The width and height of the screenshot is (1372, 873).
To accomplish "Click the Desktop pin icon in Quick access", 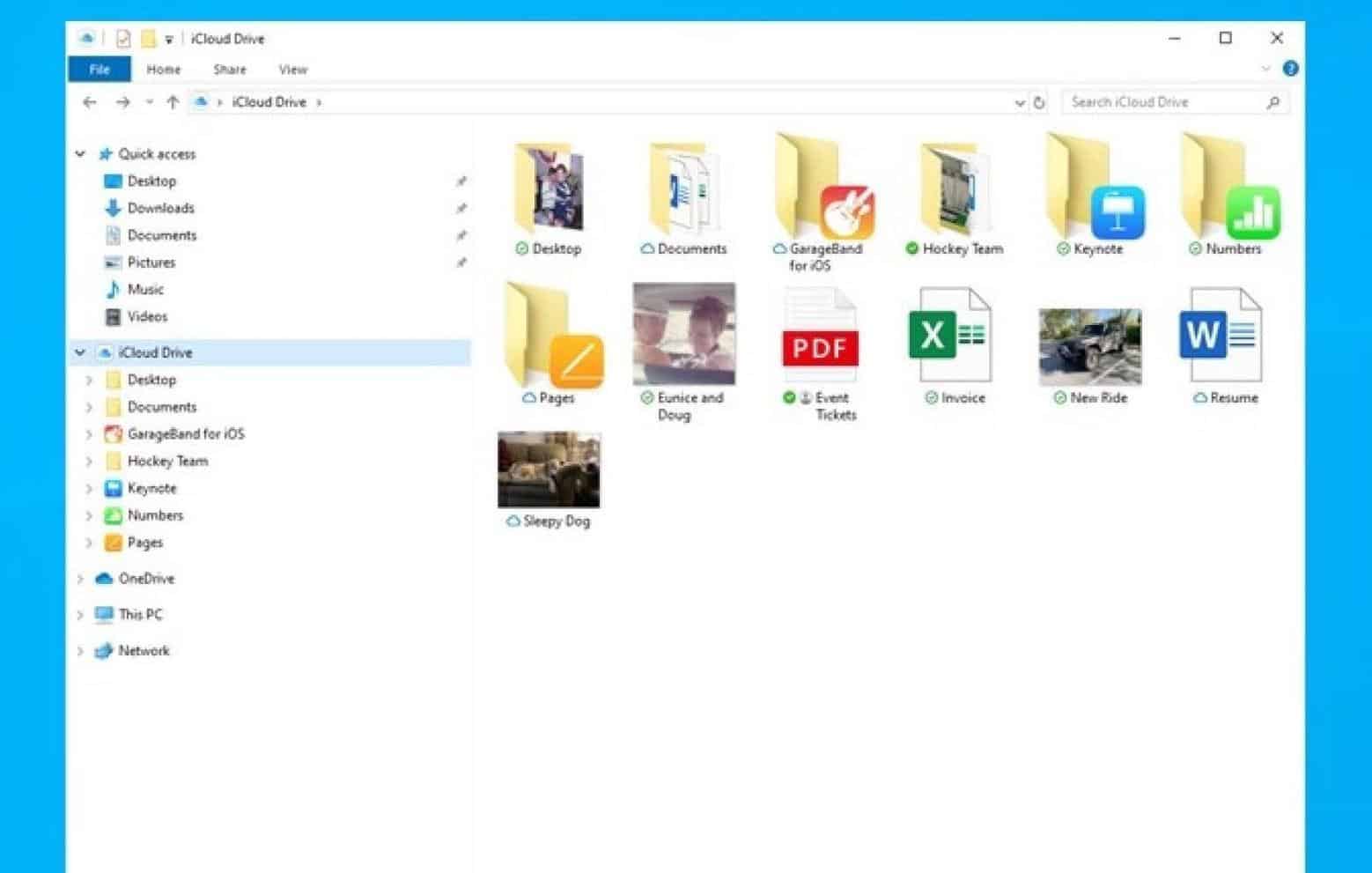I will [461, 181].
